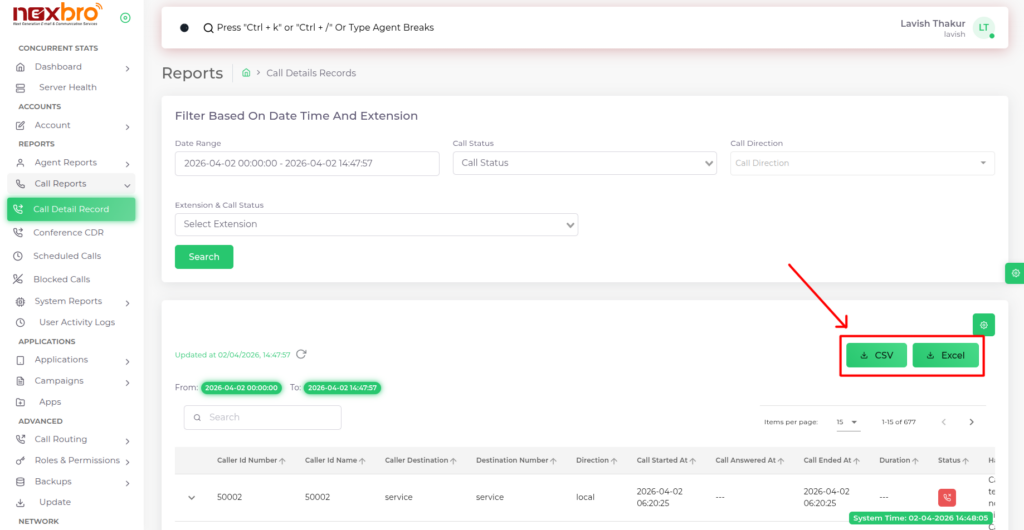Click the refresh icon beside Updated timestamp

tap(301, 354)
